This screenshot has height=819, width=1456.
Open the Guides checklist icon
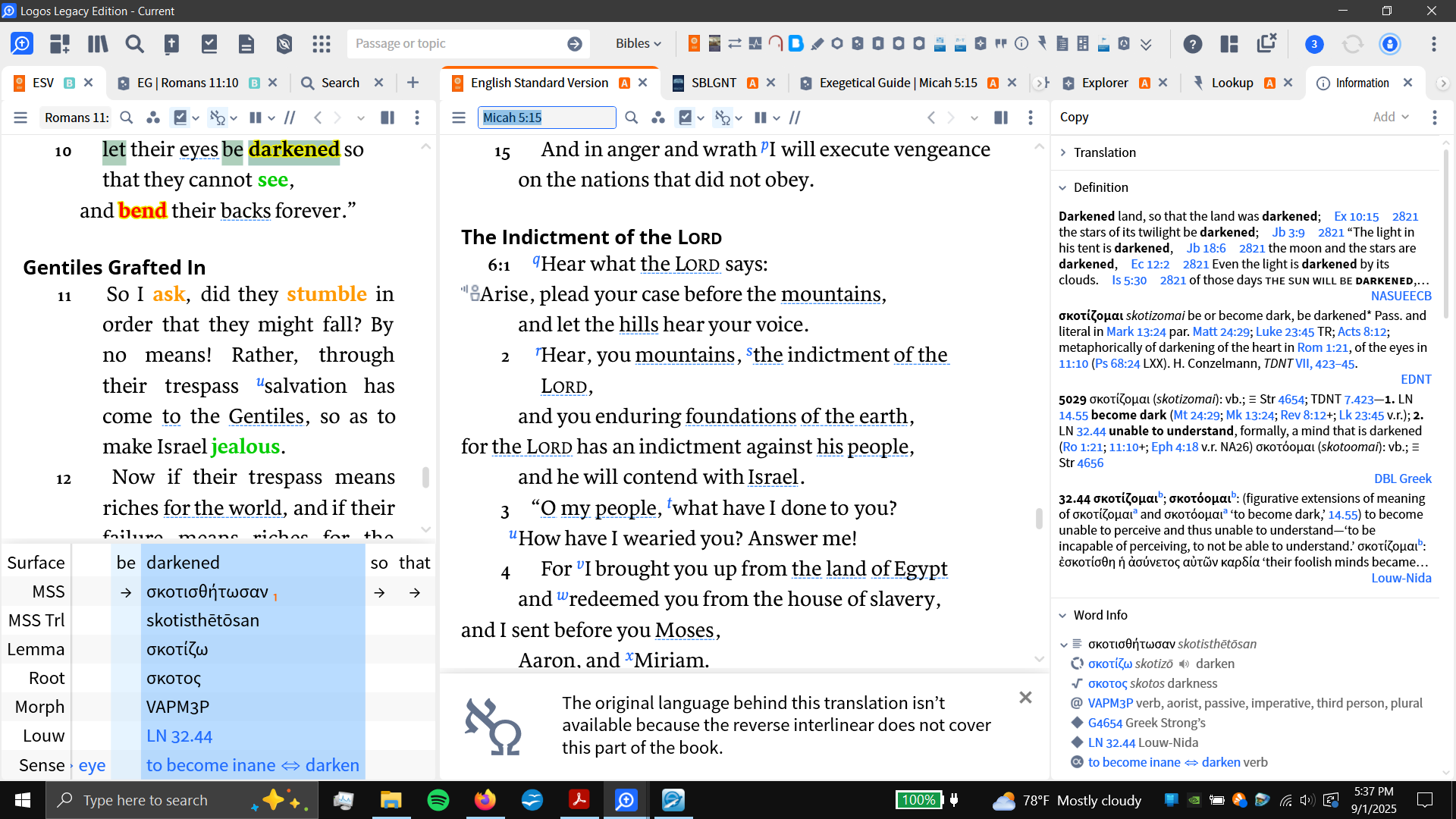tap(209, 44)
